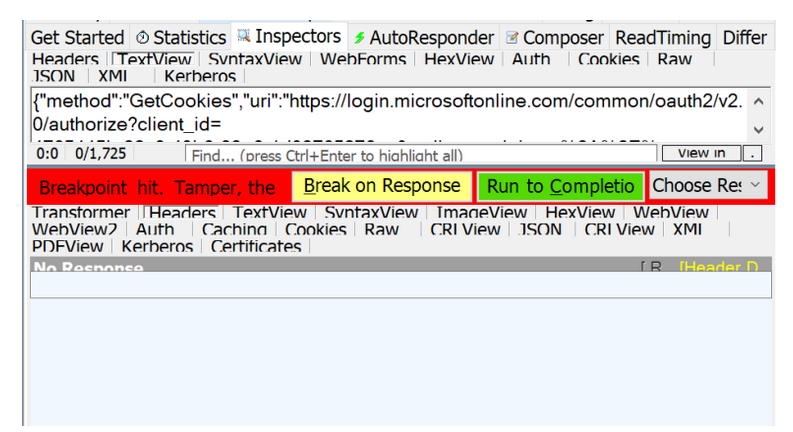The image size is (793, 432).
Task: Click the 0/1,725 character count
Action: [x=100, y=153]
